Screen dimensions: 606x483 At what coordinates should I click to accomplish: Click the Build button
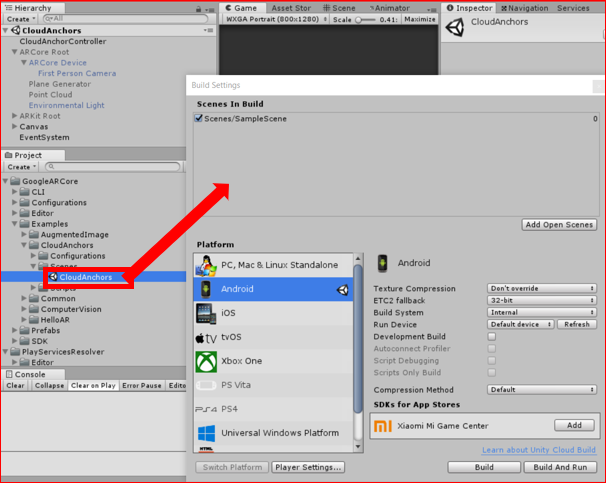point(484,467)
